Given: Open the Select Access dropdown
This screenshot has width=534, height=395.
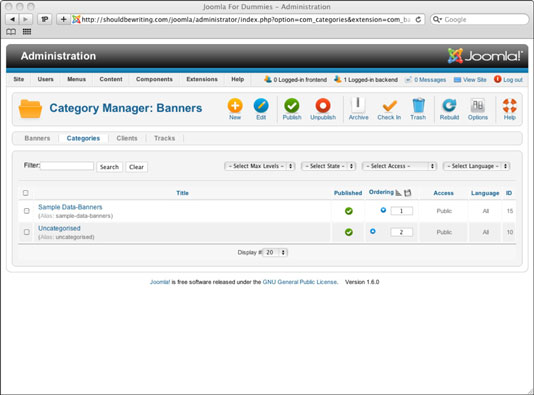Looking at the screenshot, I should click(x=399, y=166).
